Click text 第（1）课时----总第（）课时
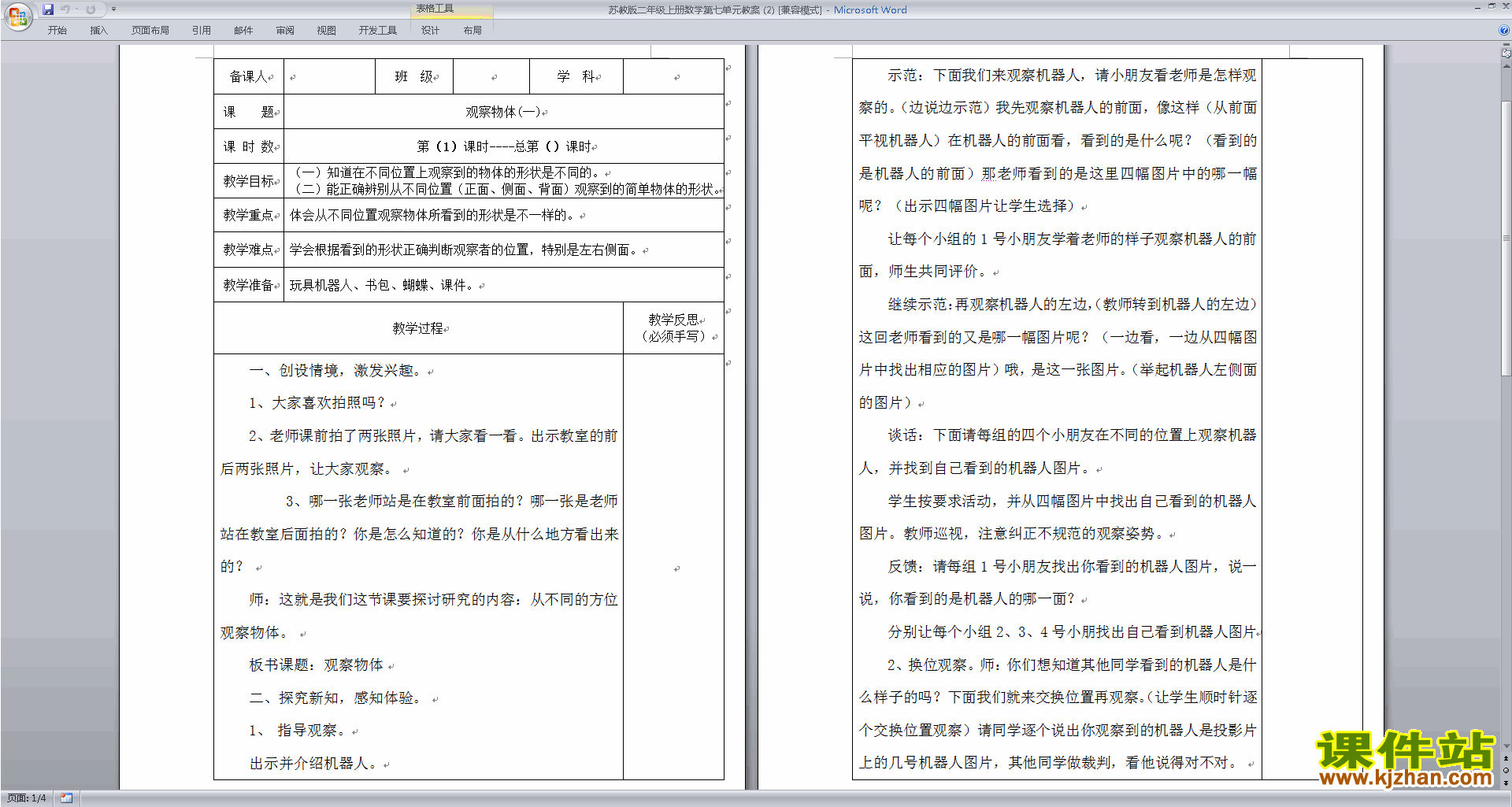The width and height of the screenshot is (1512, 807). click(x=504, y=146)
